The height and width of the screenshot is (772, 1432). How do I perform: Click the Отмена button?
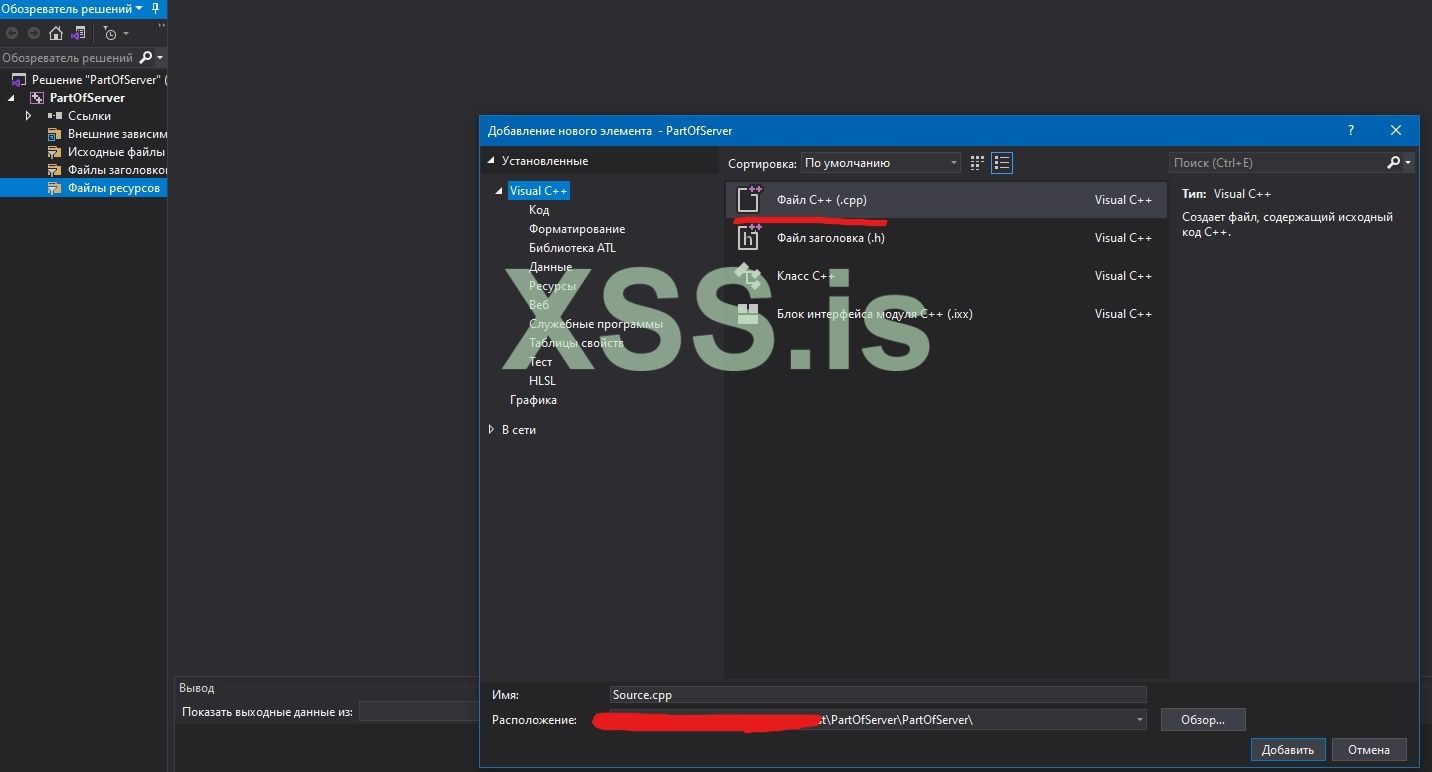pos(1369,750)
